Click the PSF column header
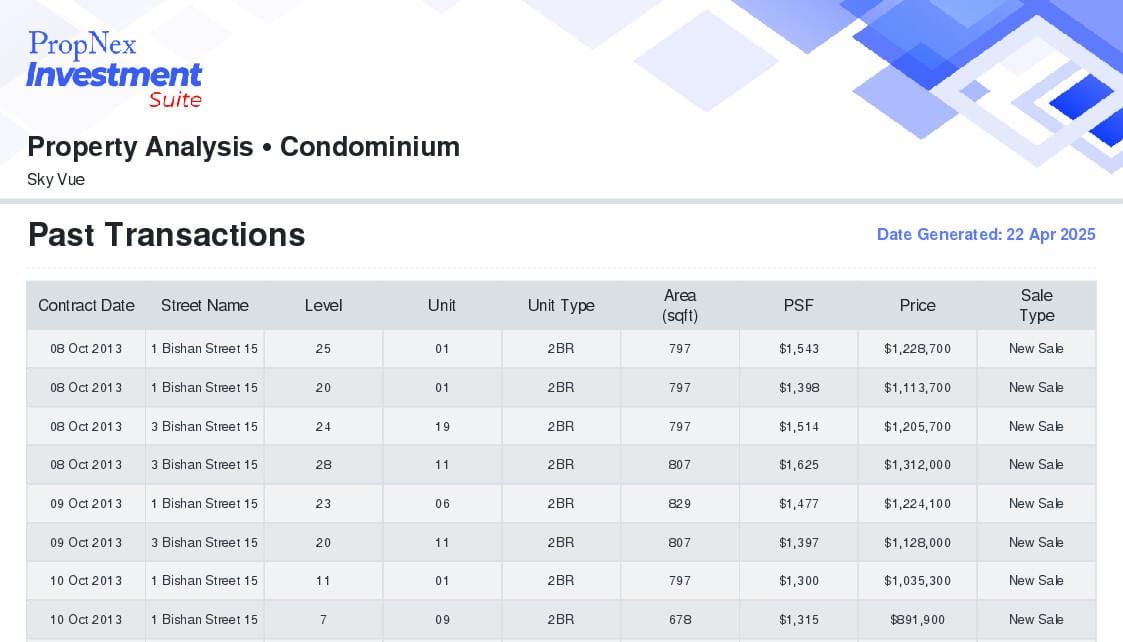Viewport: 1123px width, 642px height. (799, 306)
